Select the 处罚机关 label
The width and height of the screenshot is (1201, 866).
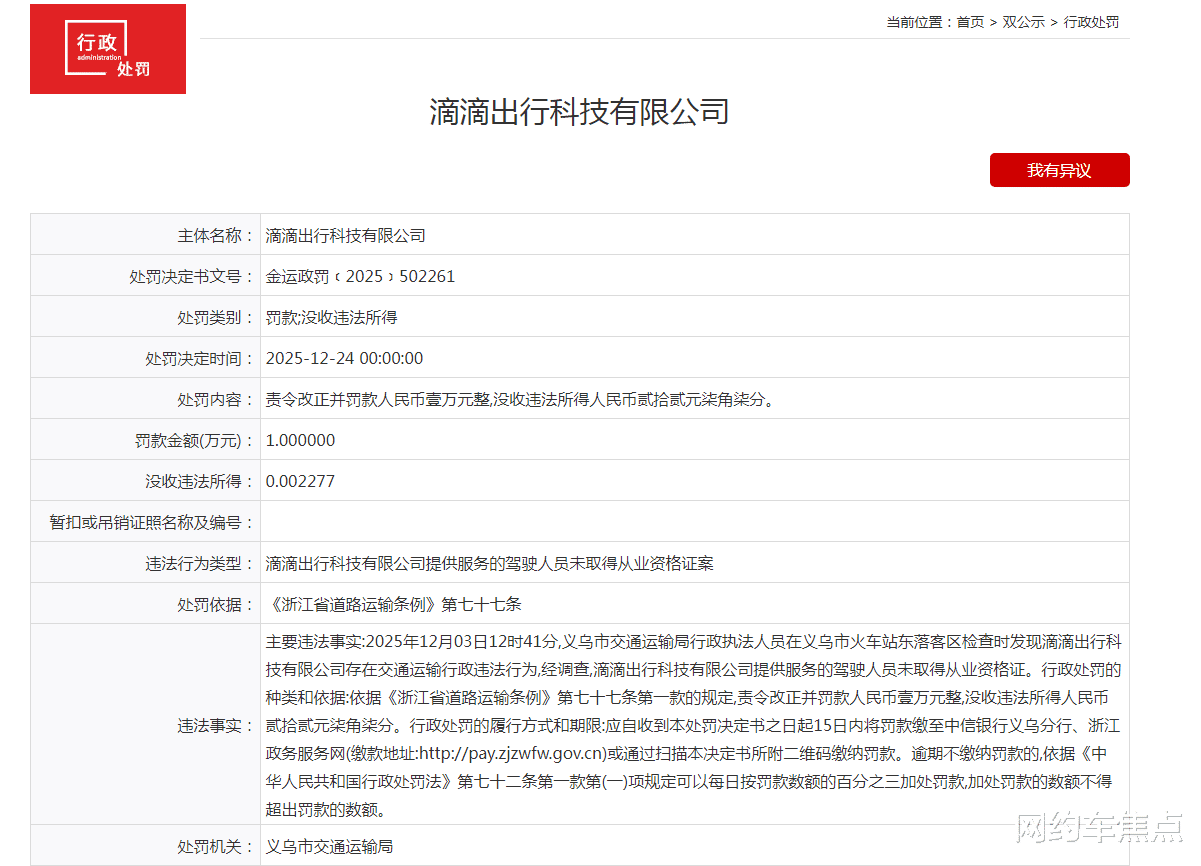[216, 846]
